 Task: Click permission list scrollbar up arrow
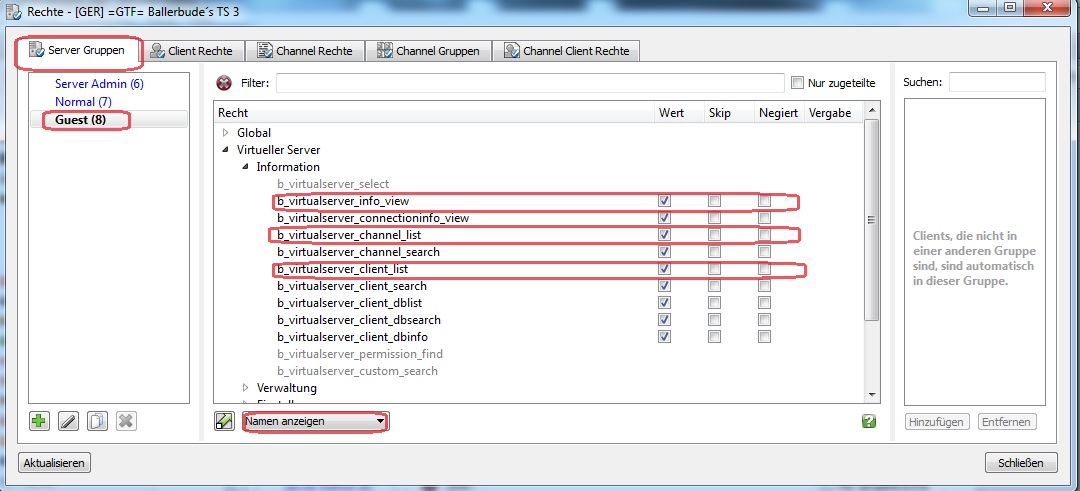point(871,111)
